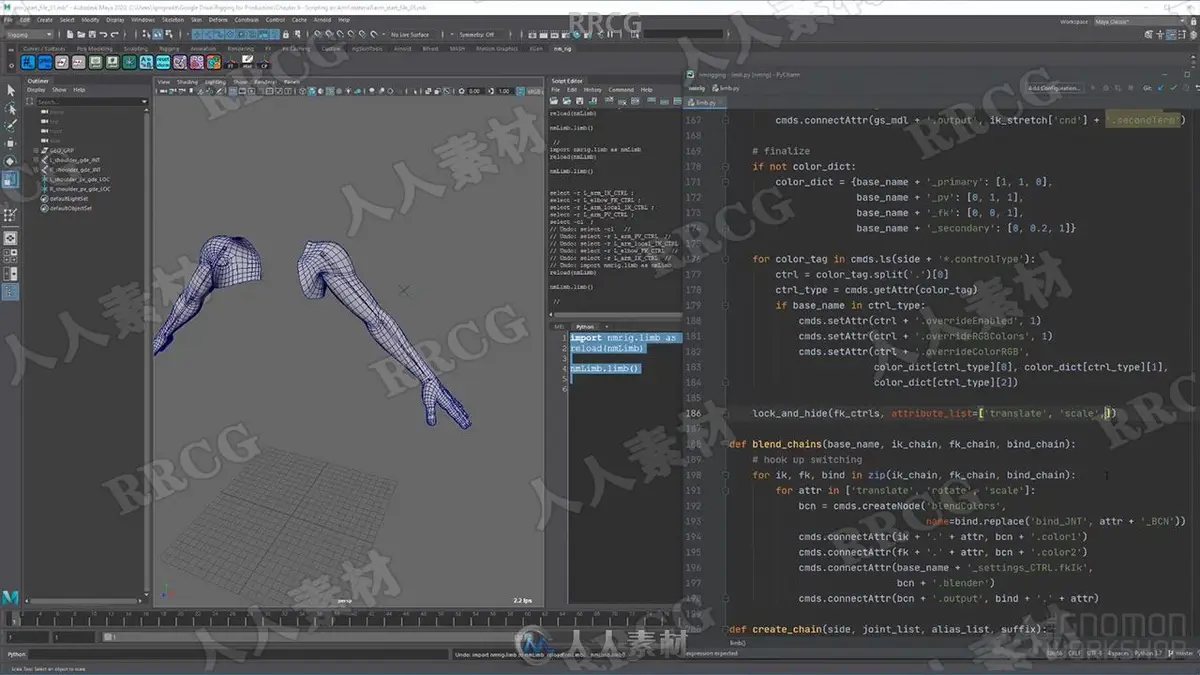
Task: Choose the Move tool in left toolbox
Action: [10, 144]
